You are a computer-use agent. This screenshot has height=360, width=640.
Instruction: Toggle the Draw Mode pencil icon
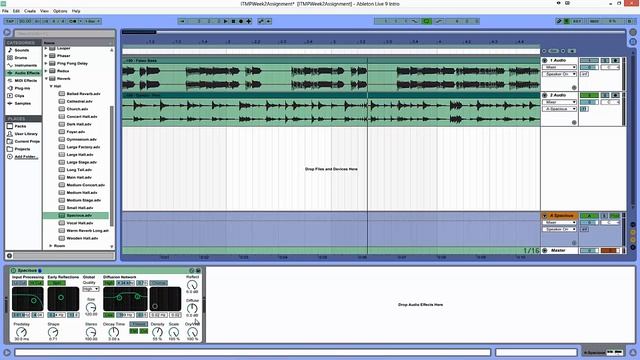click(560, 21)
